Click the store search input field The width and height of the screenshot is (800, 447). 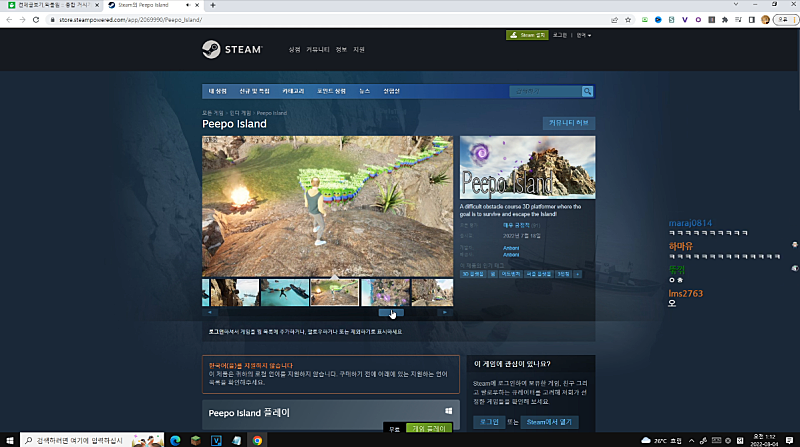(545, 91)
